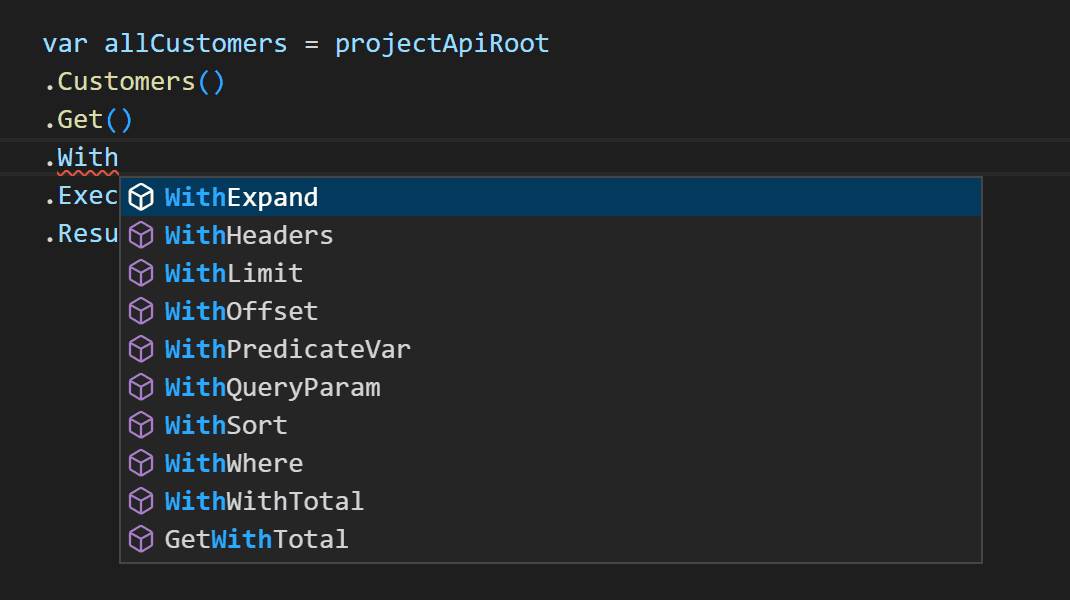Click the underlined With text in editor
Image resolution: width=1070 pixels, height=600 pixels.
88,158
